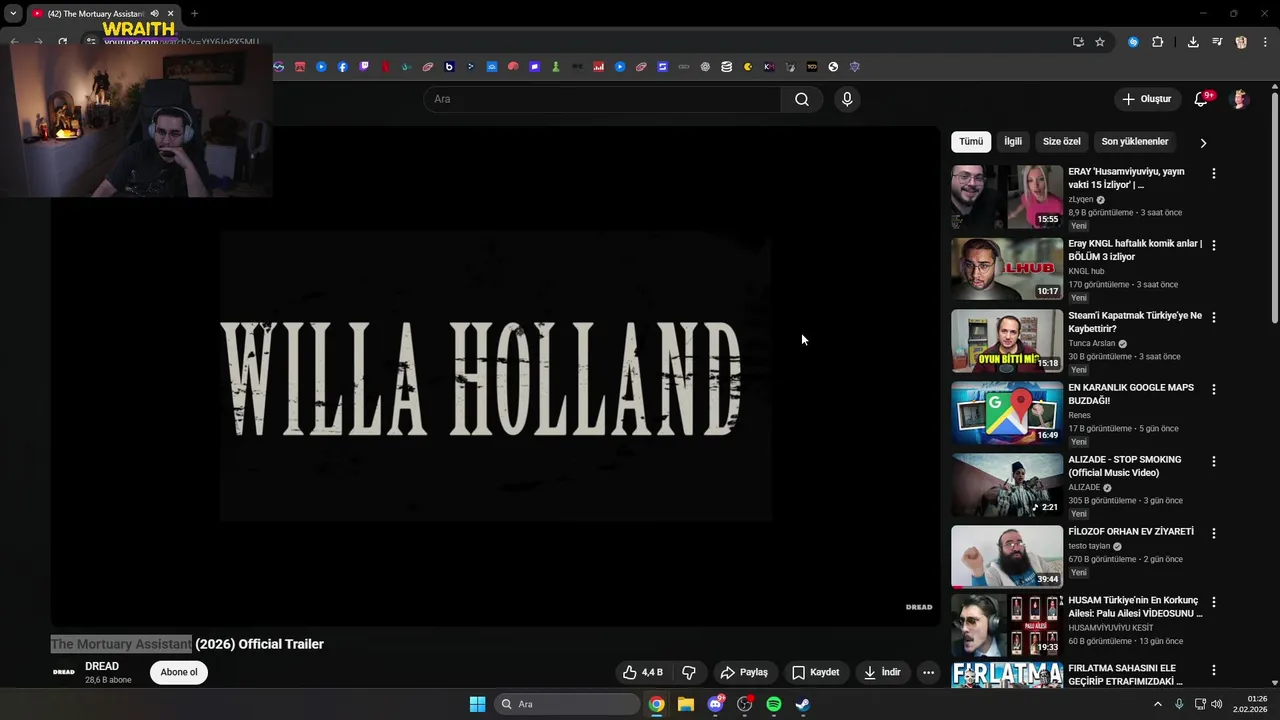This screenshot has height=720, width=1280.
Task: Open options menu for Eray KNGL video
Action: 1214,245
